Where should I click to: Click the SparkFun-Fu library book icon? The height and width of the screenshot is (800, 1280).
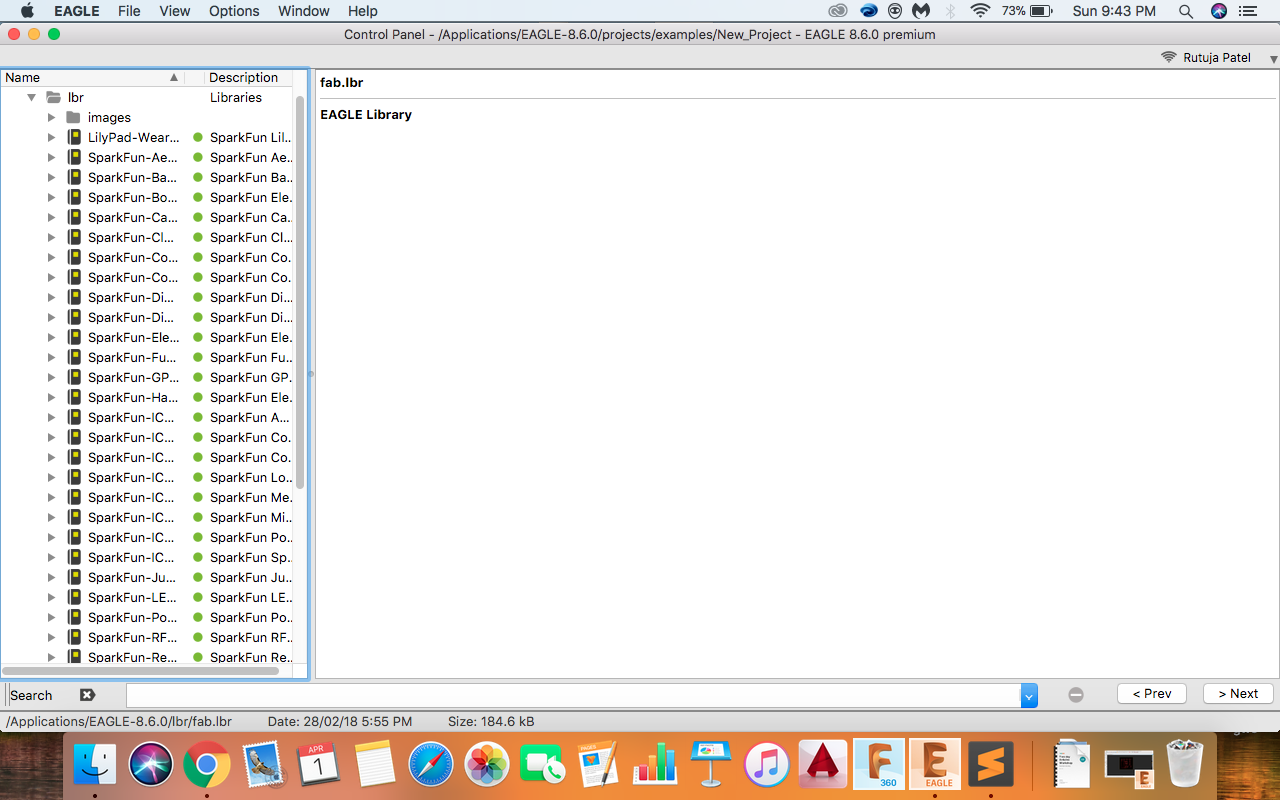74,357
